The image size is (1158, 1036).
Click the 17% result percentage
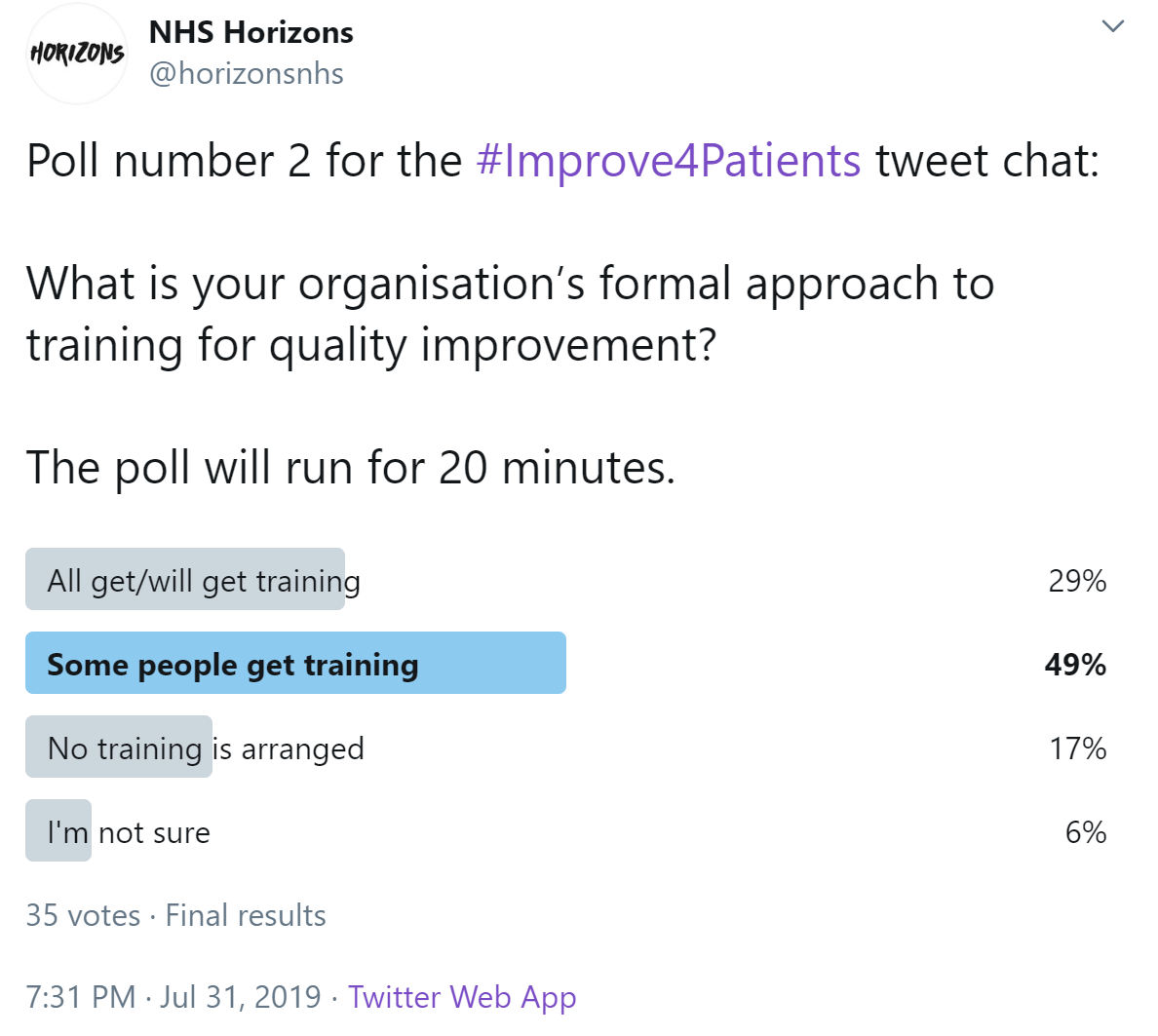pos(1077,748)
